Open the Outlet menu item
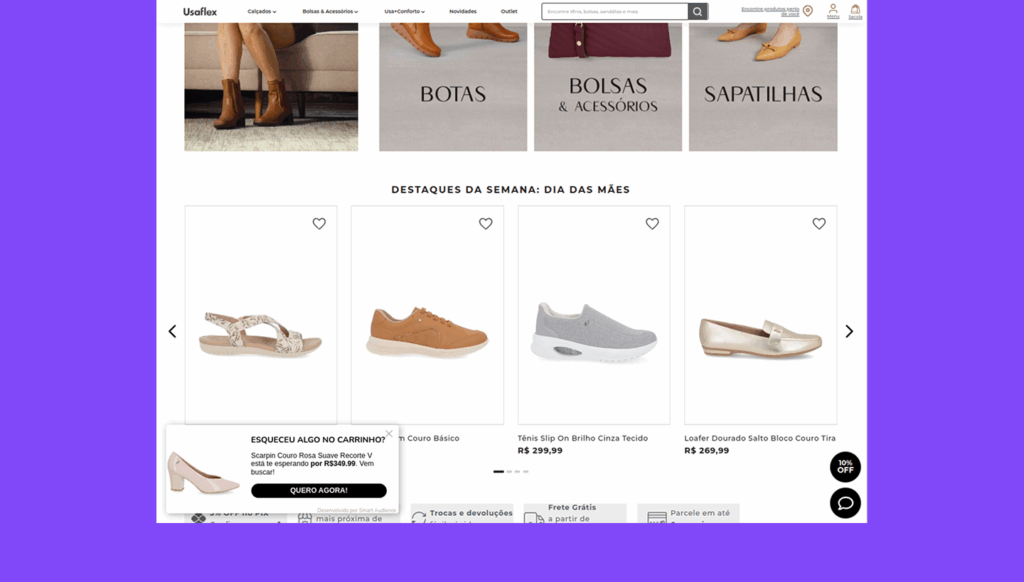The image size is (1024, 582). click(509, 12)
